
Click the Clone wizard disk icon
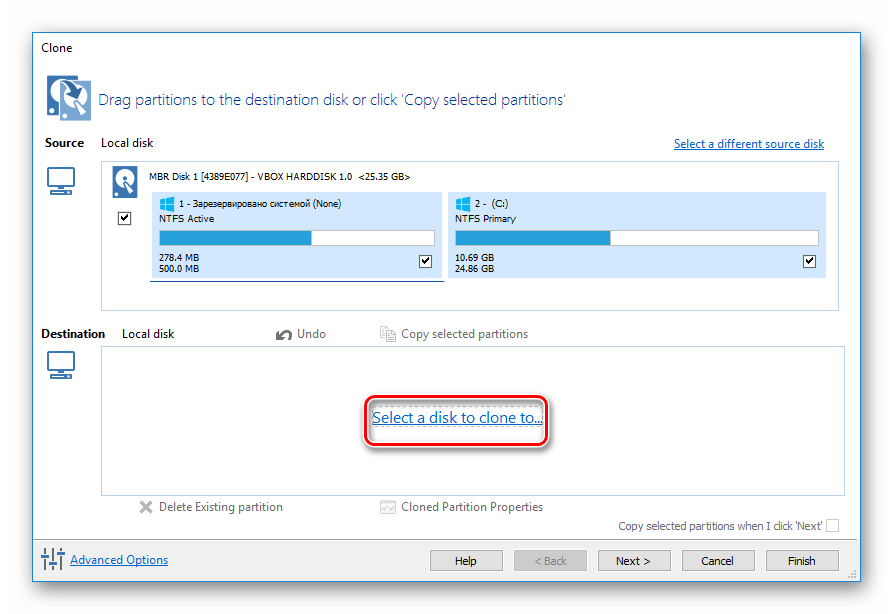(x=66, y=98)
